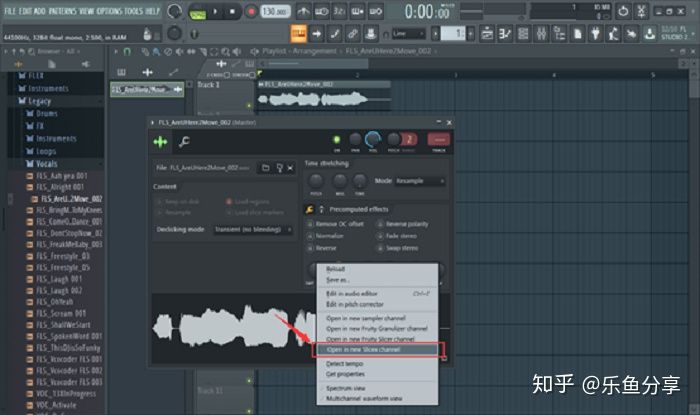Open the Mixer icon
Viewport: 700px width, 415px height.
541,33
